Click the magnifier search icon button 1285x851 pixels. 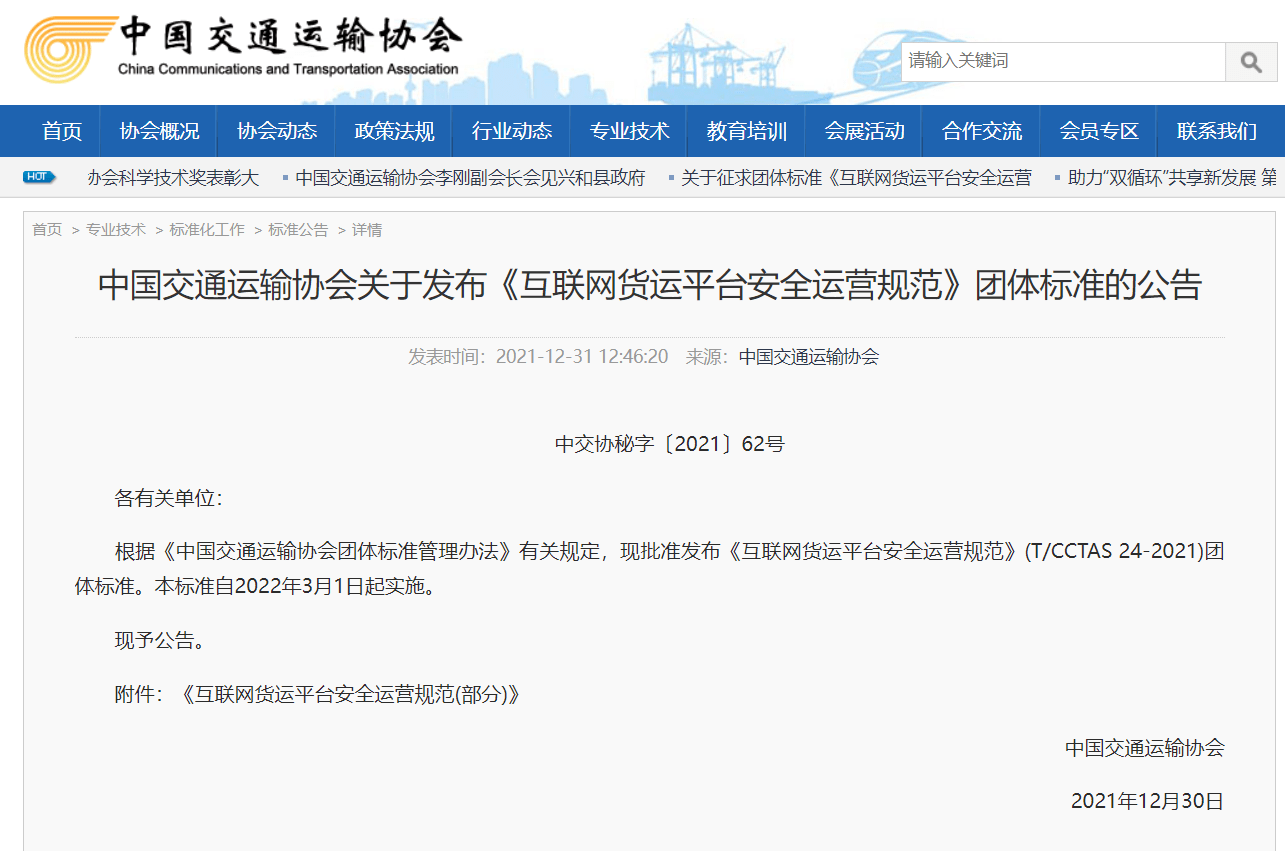1250,62
